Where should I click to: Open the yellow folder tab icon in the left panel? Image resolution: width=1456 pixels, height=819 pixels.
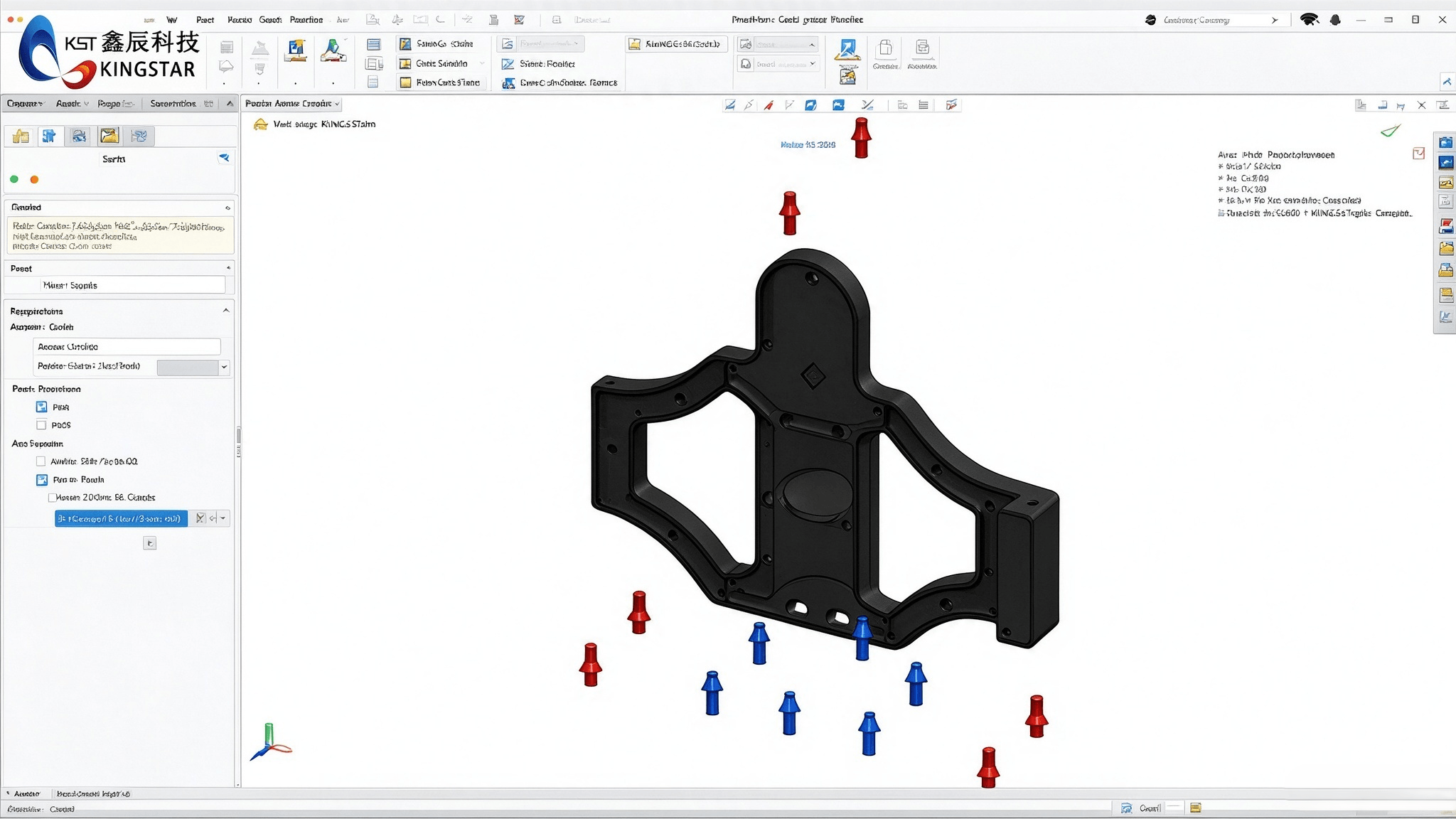21,136
